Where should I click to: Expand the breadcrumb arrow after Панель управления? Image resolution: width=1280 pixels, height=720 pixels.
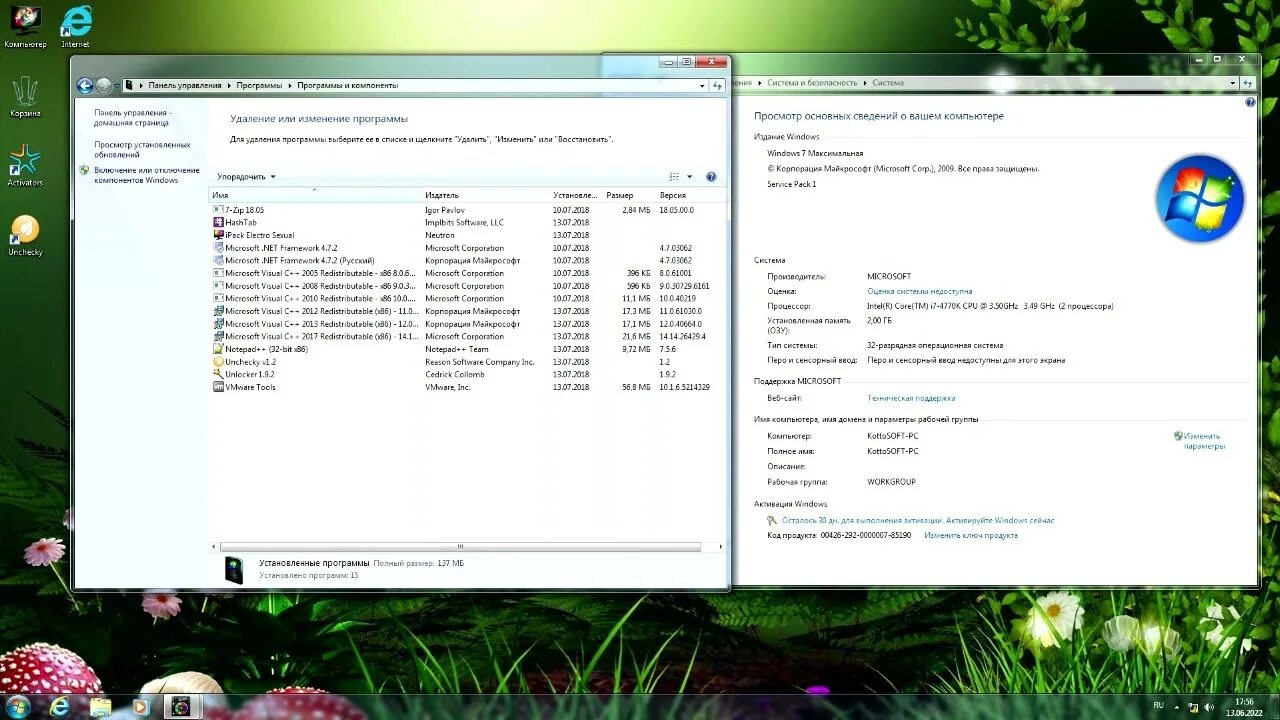pos(229,86)
